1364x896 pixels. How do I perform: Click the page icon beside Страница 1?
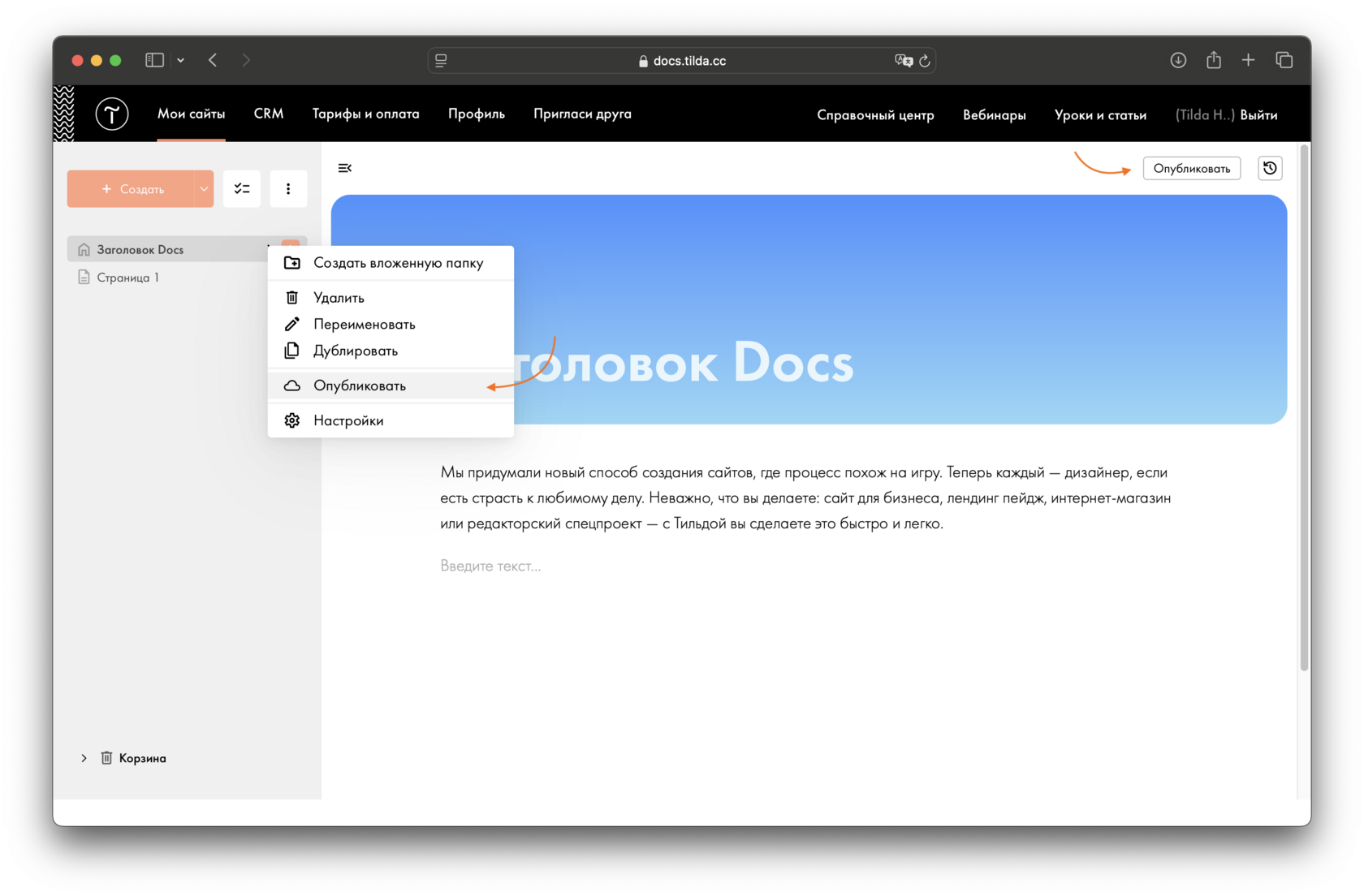tap(84, 278)
